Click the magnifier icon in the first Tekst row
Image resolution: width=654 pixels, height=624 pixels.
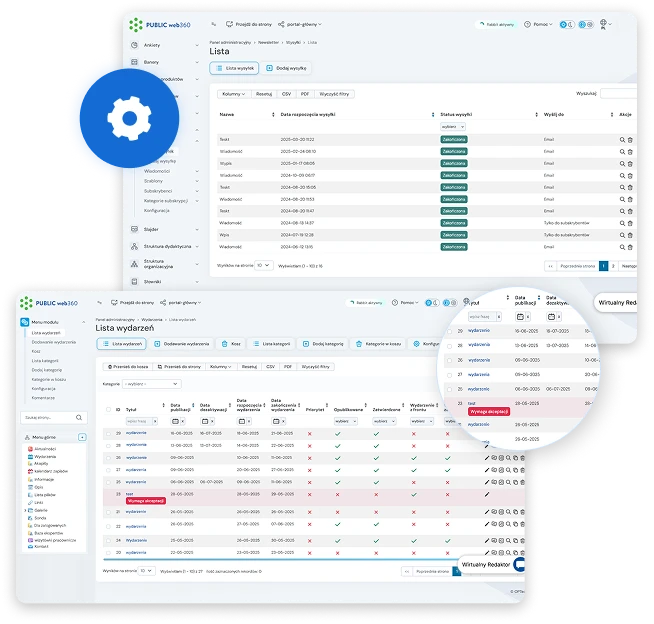coord(621,139)
